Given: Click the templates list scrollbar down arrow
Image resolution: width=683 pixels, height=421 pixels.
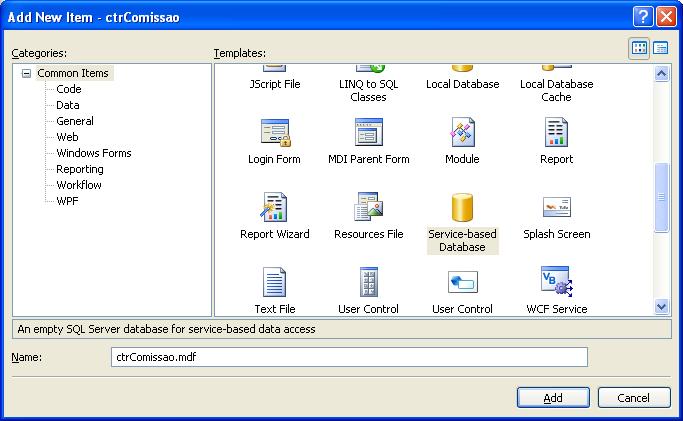Looking at the screenshot, I should point(661,307).
